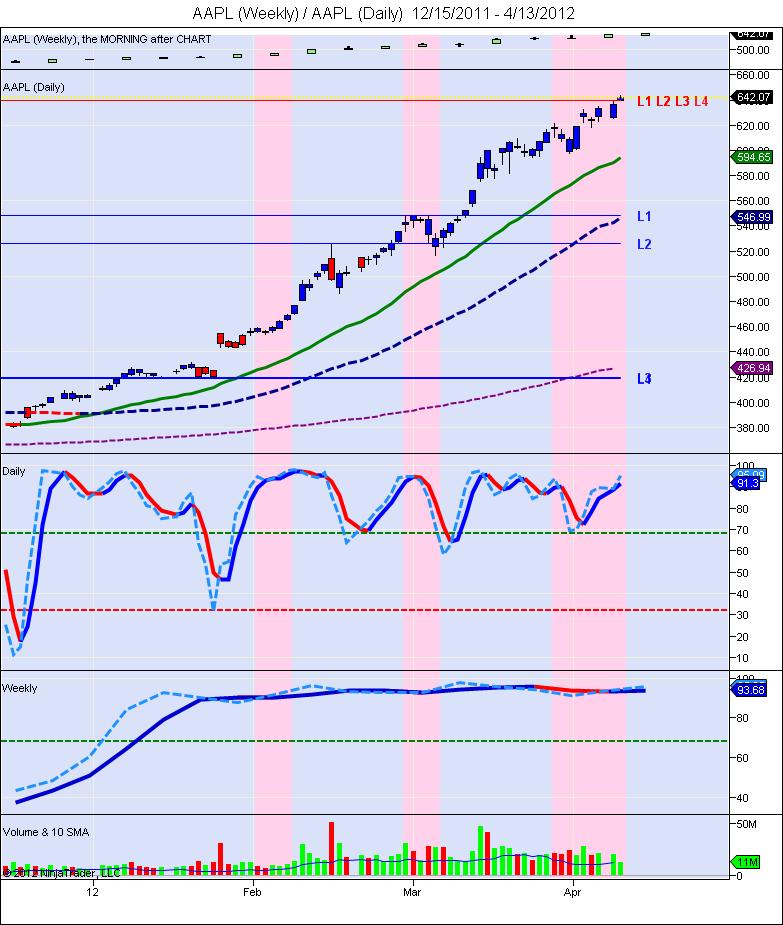
Task: Click the tallest red volume bar in February
Action: pos(332,848)
